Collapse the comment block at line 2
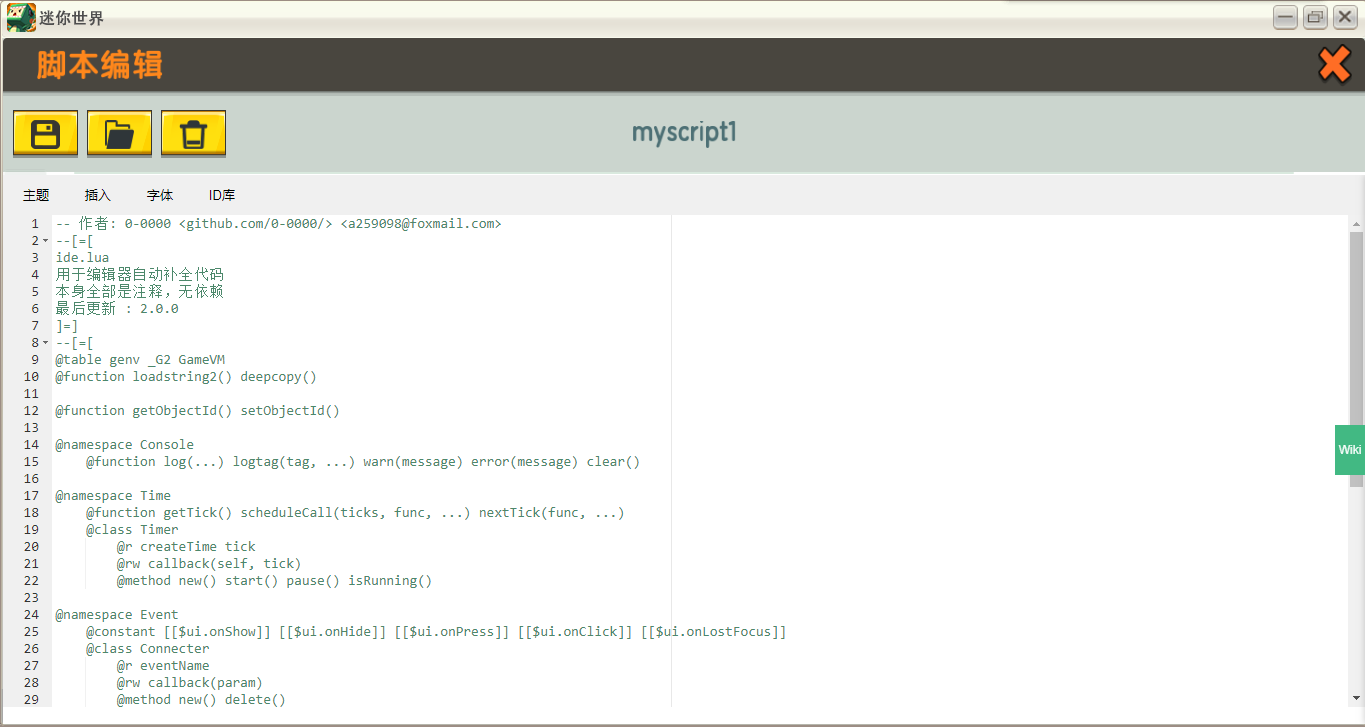 point(45,241)
